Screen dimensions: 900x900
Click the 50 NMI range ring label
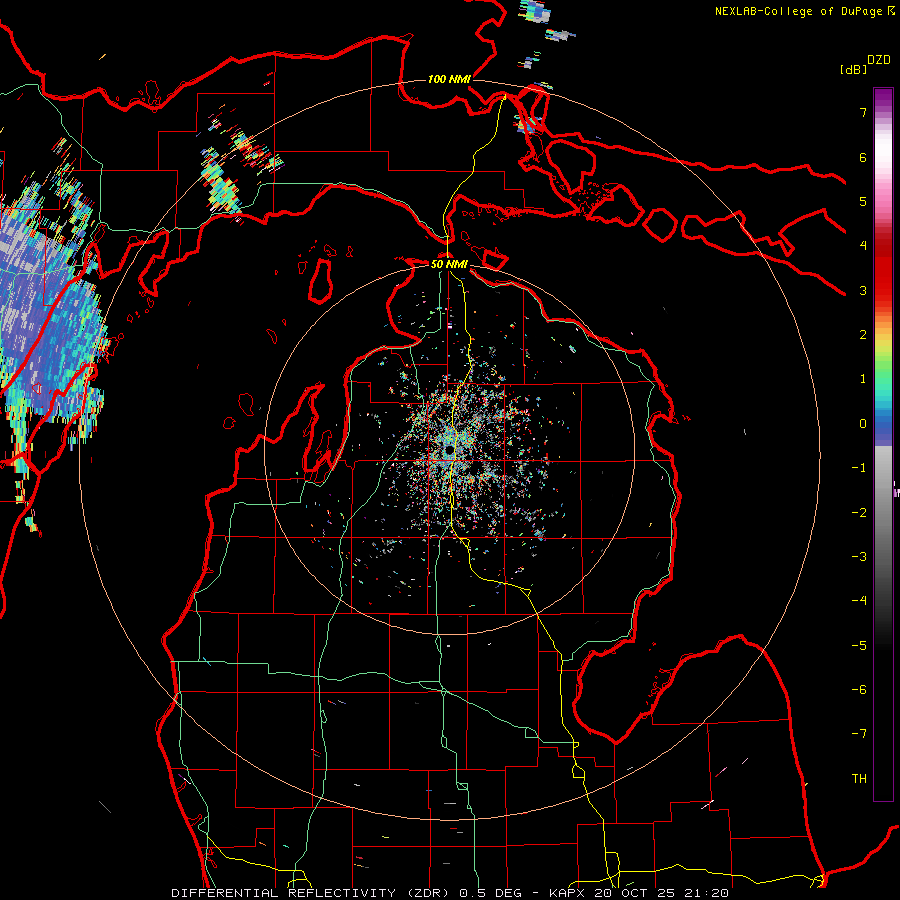(449, 264)
